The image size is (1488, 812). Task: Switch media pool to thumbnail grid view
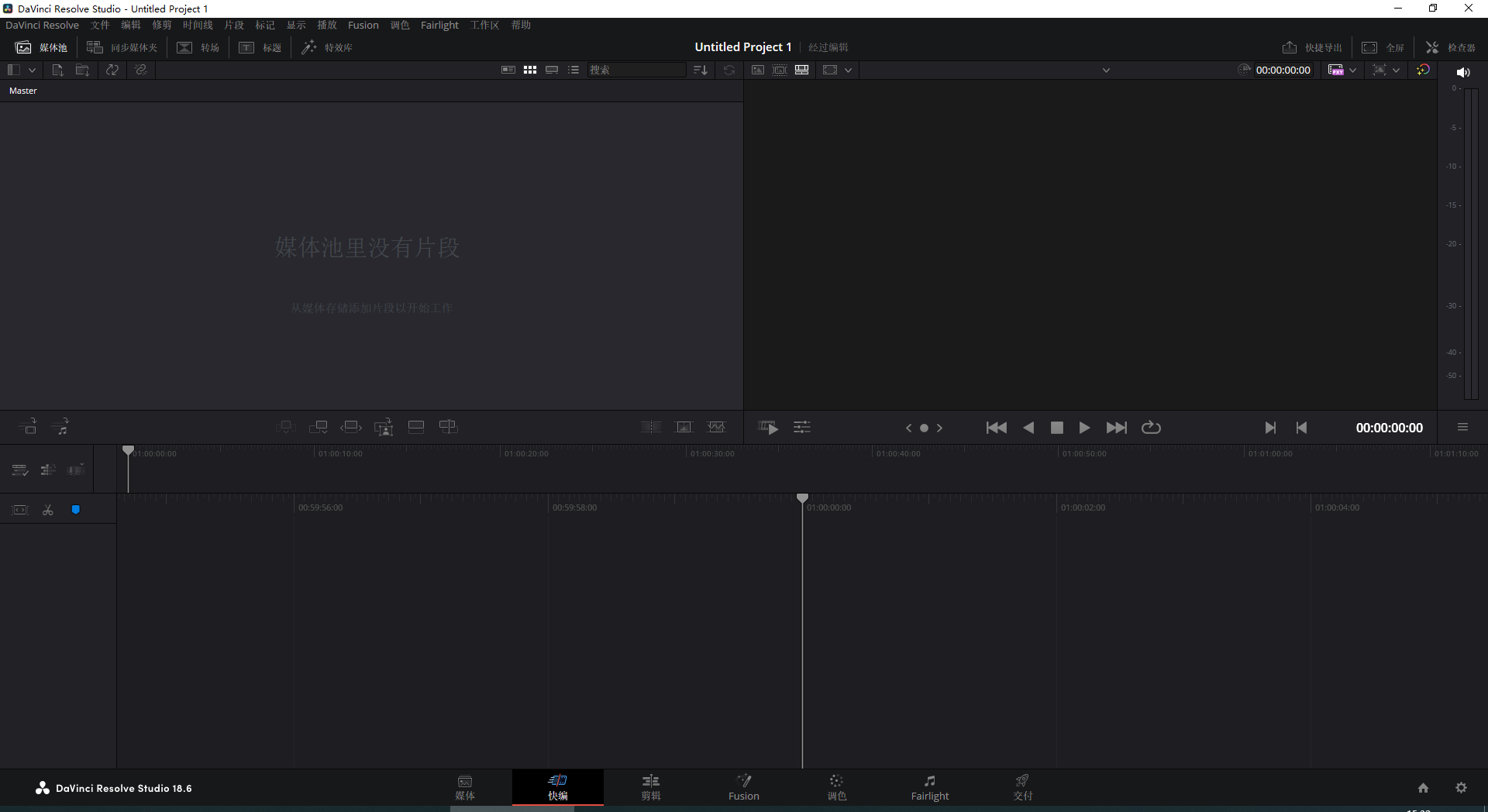point(530,70)
